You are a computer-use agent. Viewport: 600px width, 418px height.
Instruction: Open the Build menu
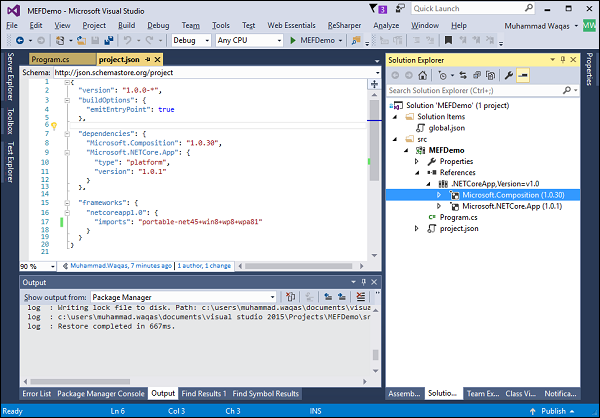pyautogui.click(x=126, y=24)
